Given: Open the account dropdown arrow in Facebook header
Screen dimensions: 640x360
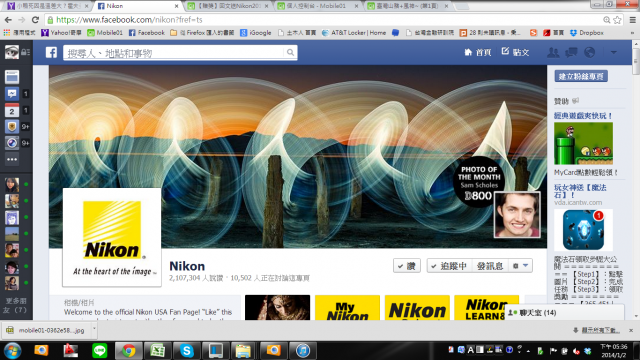Looking at the screenshot, I should tap(613, 52).
